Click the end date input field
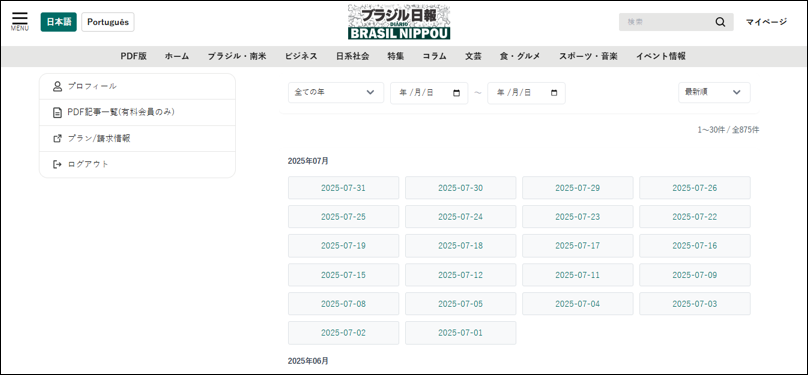The image size is (808, 375). point(526,93)
